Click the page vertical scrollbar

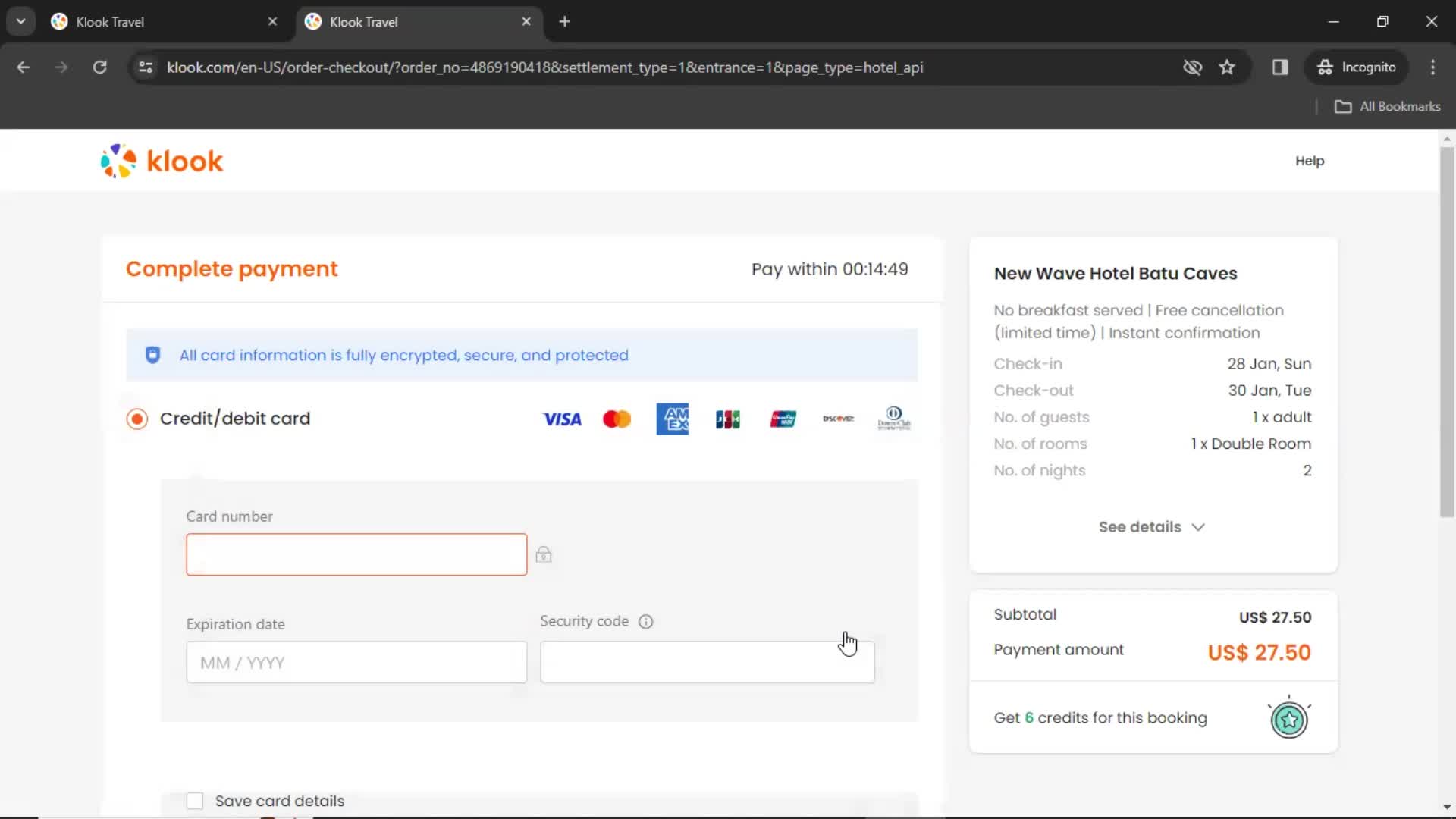coord(1447,332)
